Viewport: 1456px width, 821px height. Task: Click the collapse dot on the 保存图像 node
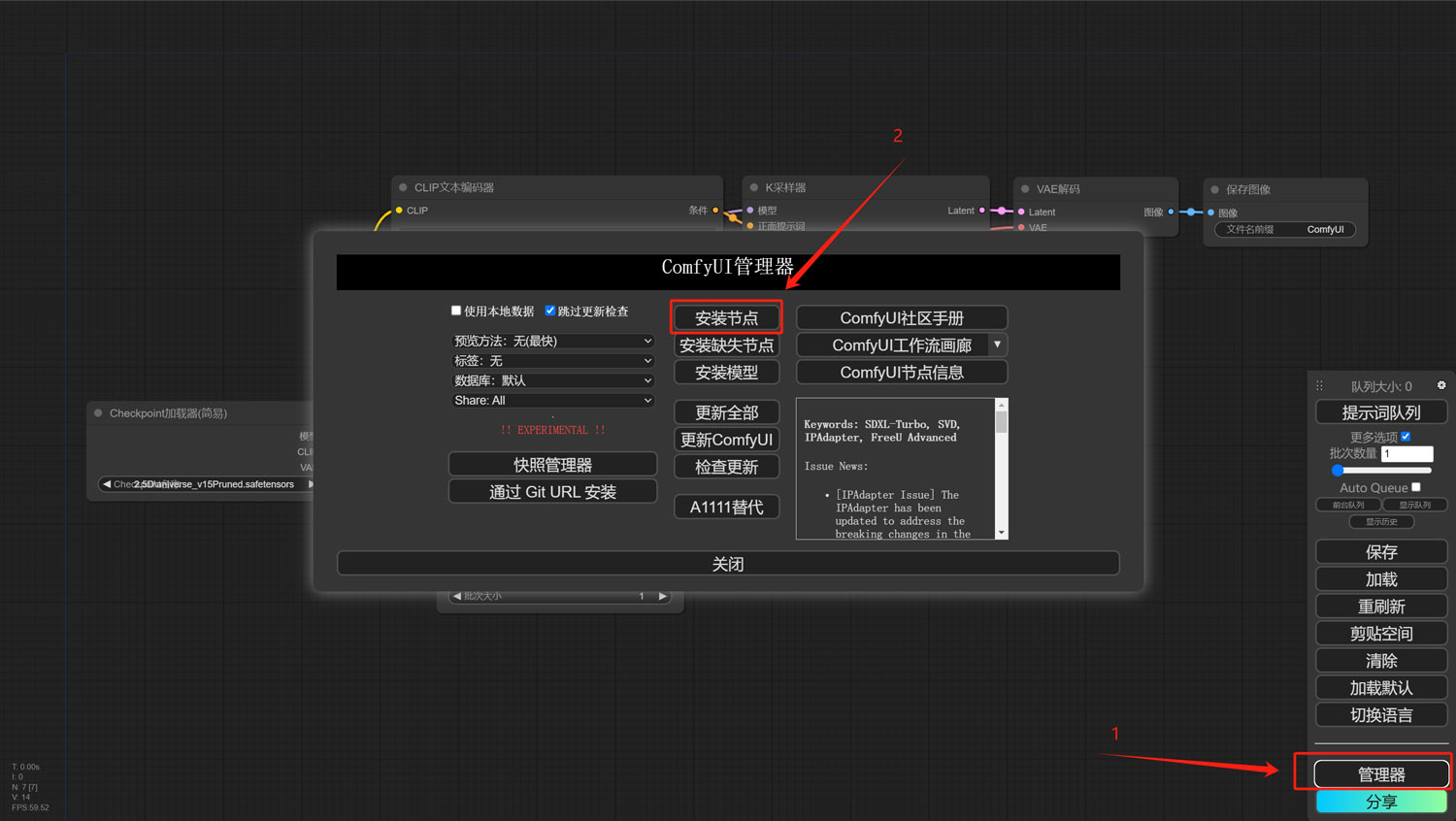tap(1214, 189)
